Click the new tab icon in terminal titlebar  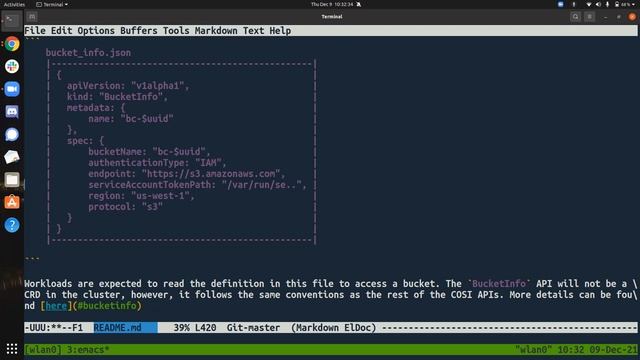(32, 17)
